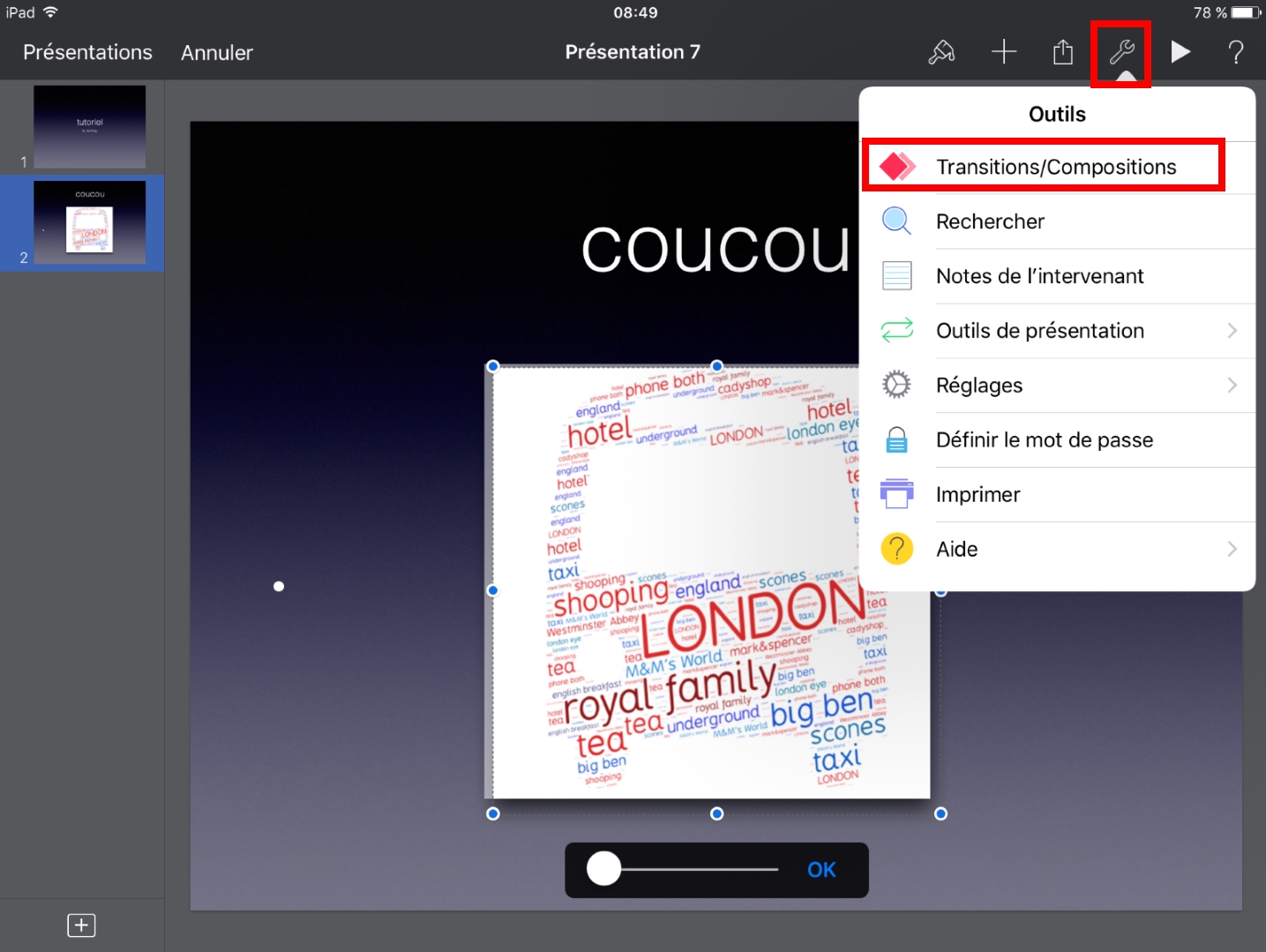Tap the Format paintbrush icon
This screenshot has width=1266, height=952.
(941, 53)
